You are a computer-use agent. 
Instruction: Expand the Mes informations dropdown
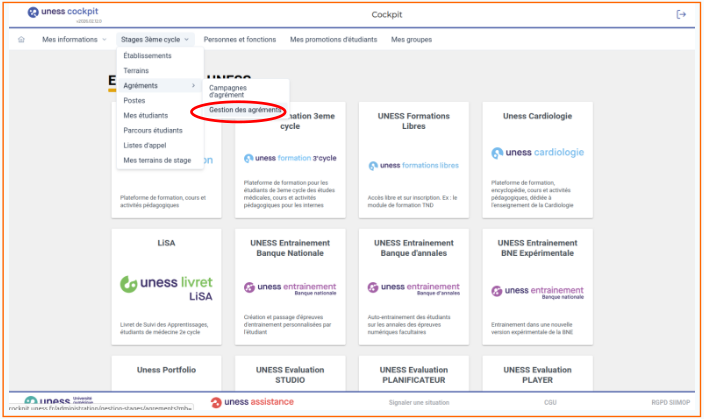click(x=74, y=40)
